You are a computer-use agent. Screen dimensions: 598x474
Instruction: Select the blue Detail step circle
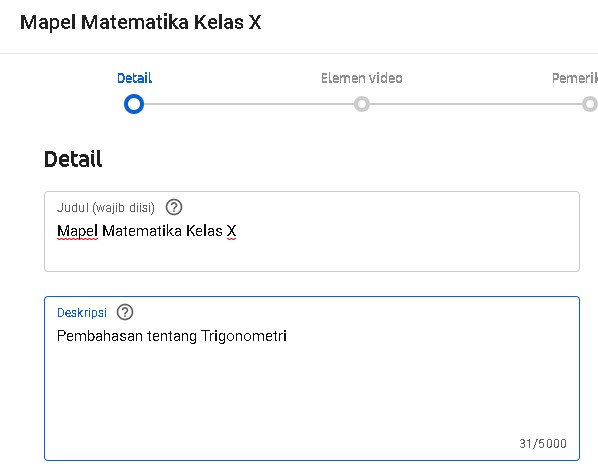(134, 104)
